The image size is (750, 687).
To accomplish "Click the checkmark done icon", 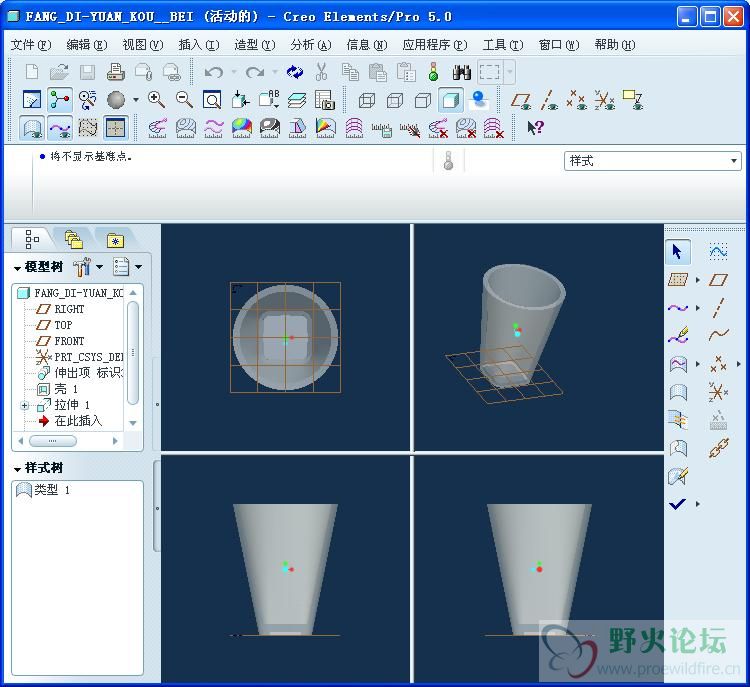I will pyautogui.click(x=677, y=503).
